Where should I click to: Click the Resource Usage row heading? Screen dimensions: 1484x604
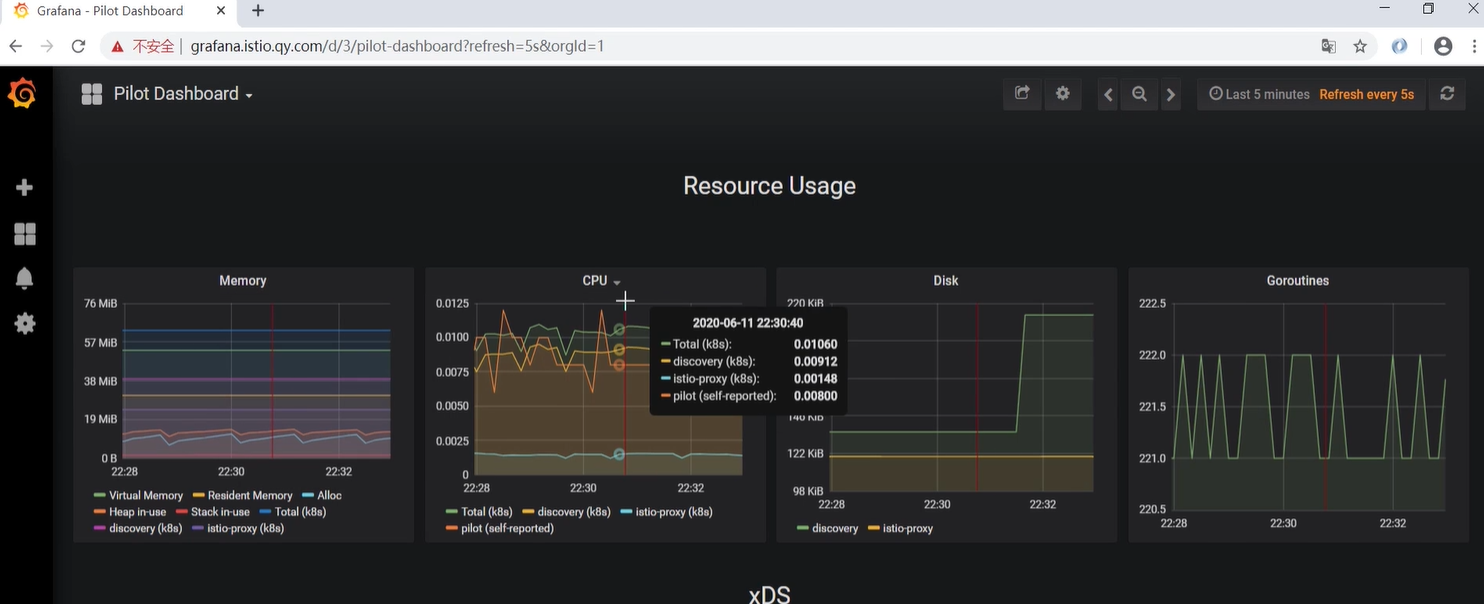pos(769,186)
